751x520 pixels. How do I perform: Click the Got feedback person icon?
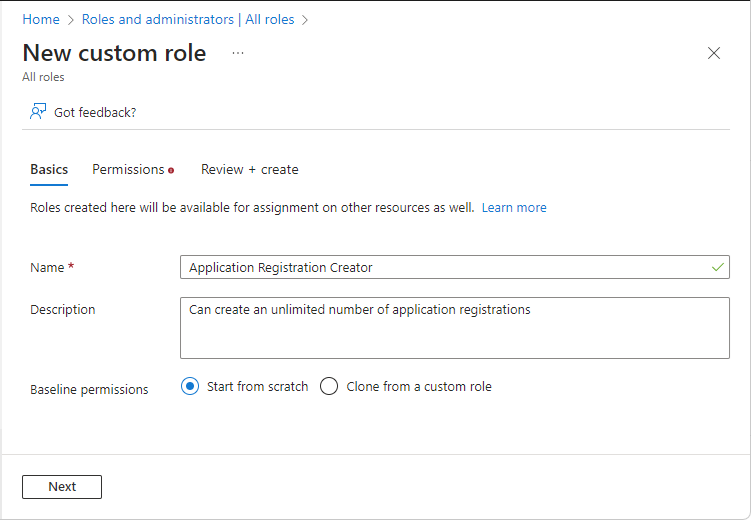38,112
